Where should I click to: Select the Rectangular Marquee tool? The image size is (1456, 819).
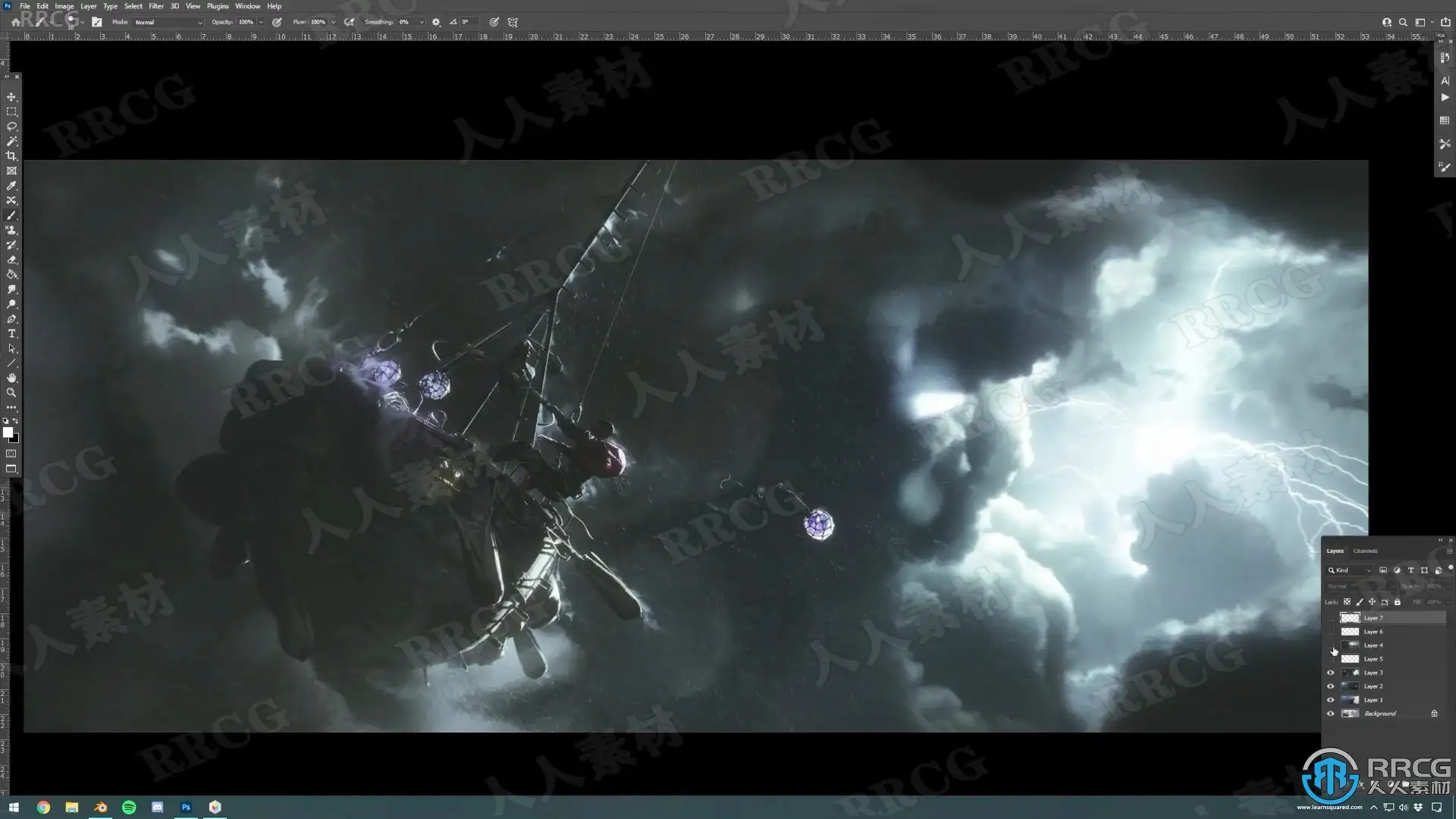pos(11,111)
